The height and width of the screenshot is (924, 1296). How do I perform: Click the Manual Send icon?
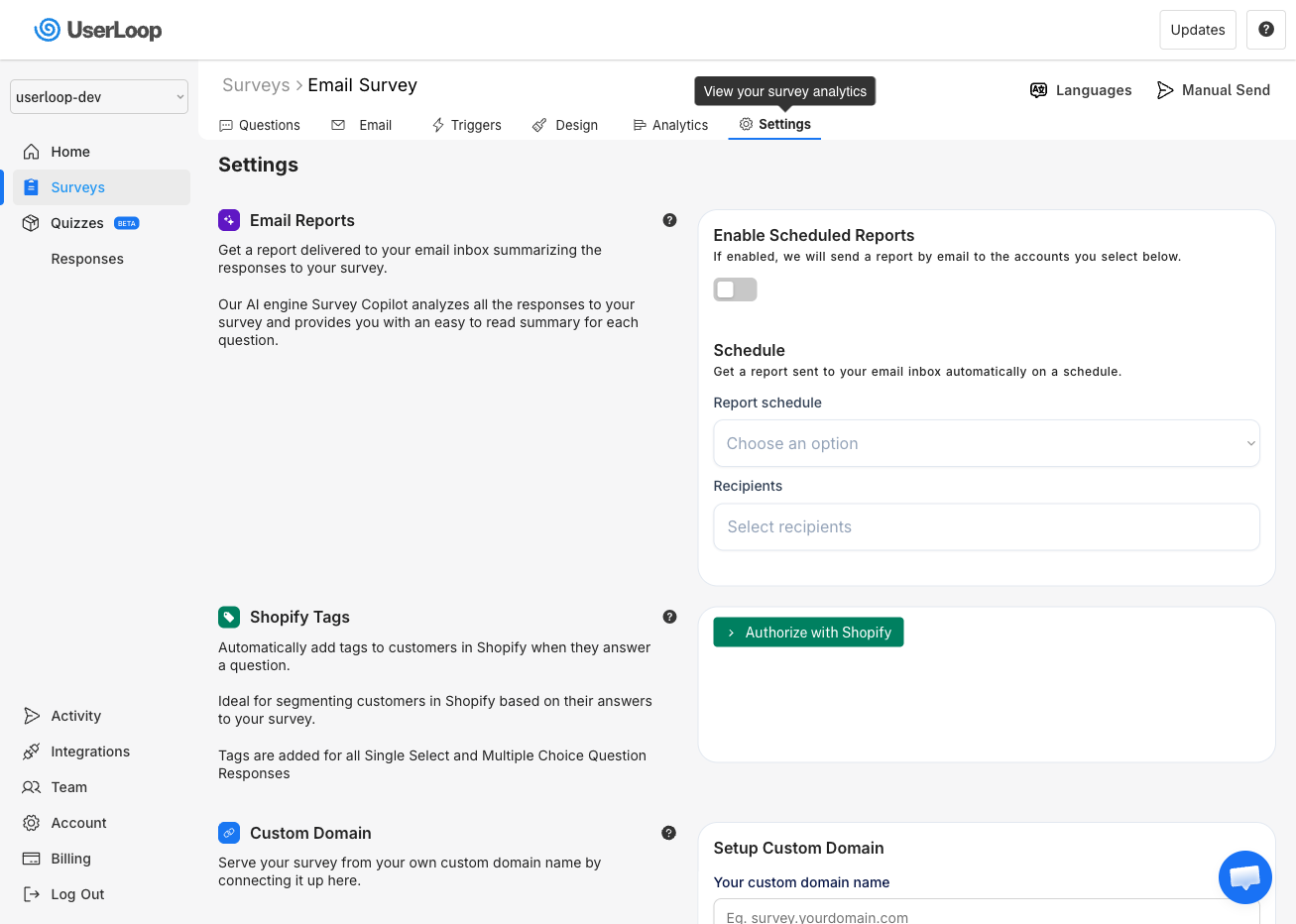point(1165,89)
